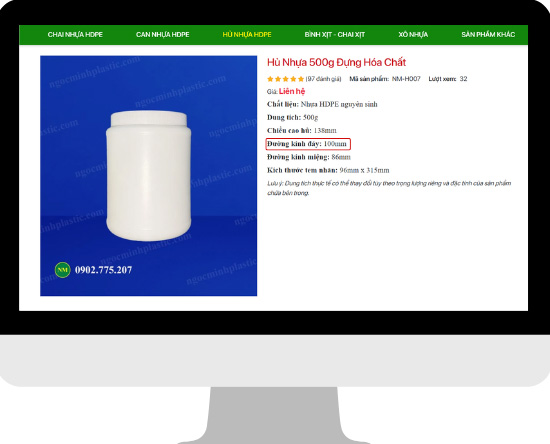Click the green NM logo badge

pos(62,270)
